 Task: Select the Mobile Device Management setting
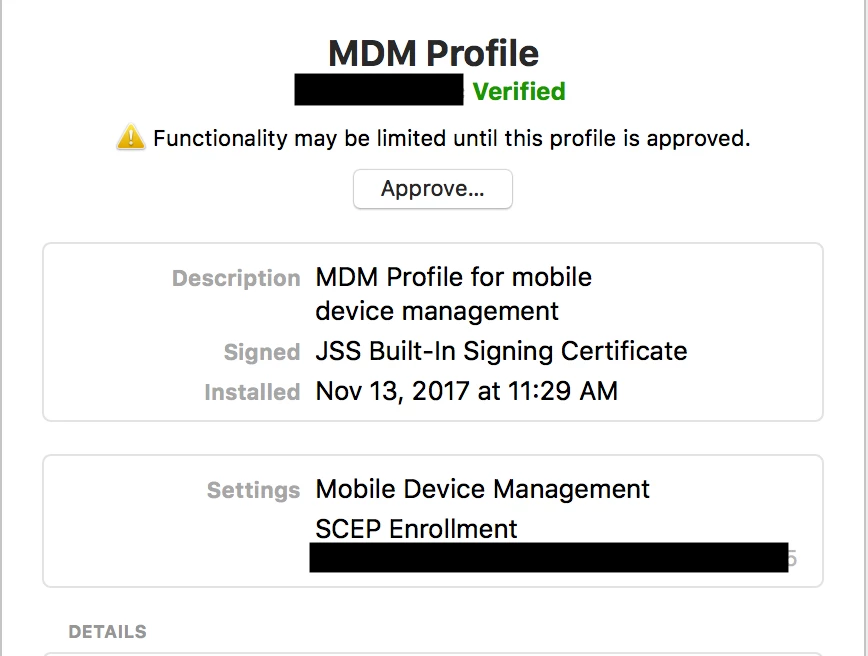tap(482, 489)
